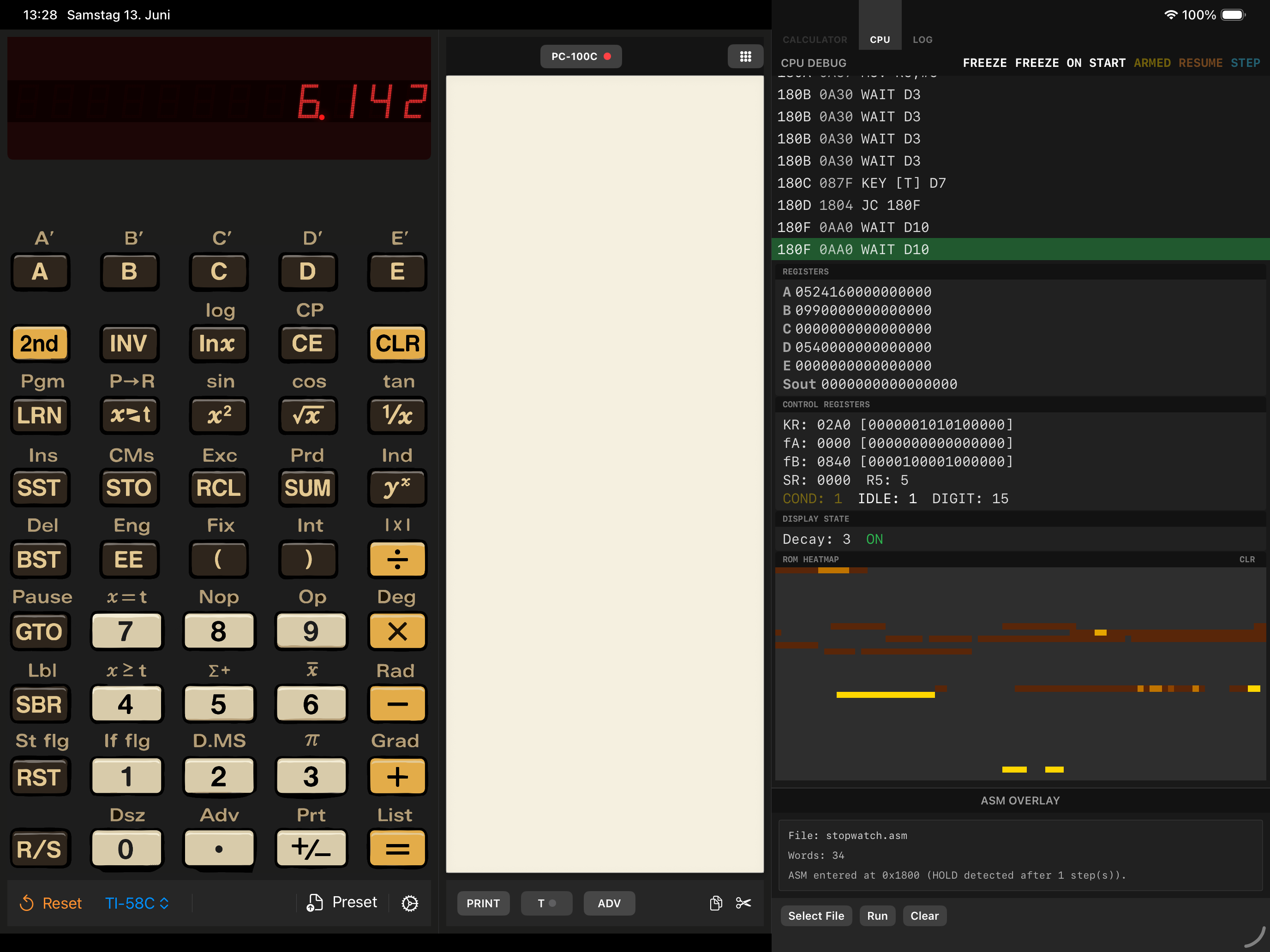Click the copy printout icon
This screenshot has height=952, width=1270.
pos(716,903)
